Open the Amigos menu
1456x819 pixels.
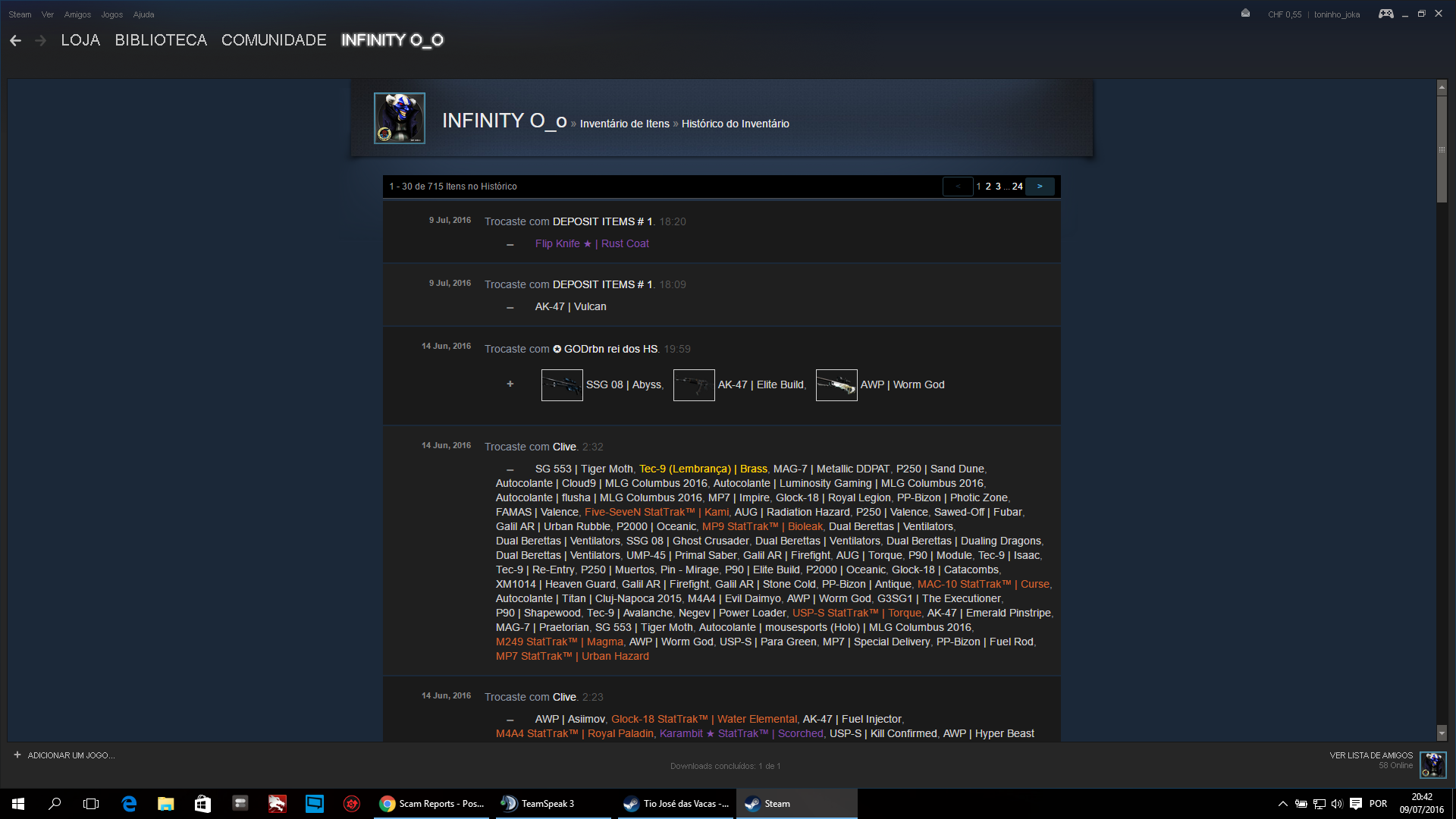77,14
